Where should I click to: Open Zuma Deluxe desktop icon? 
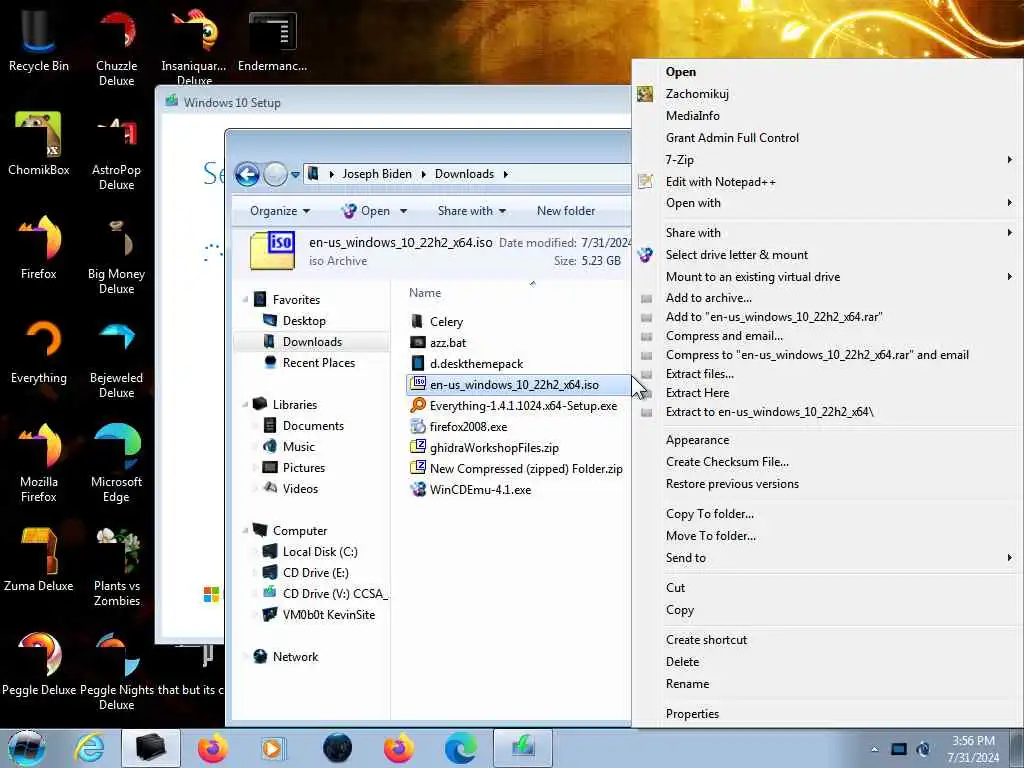(39, 560)
